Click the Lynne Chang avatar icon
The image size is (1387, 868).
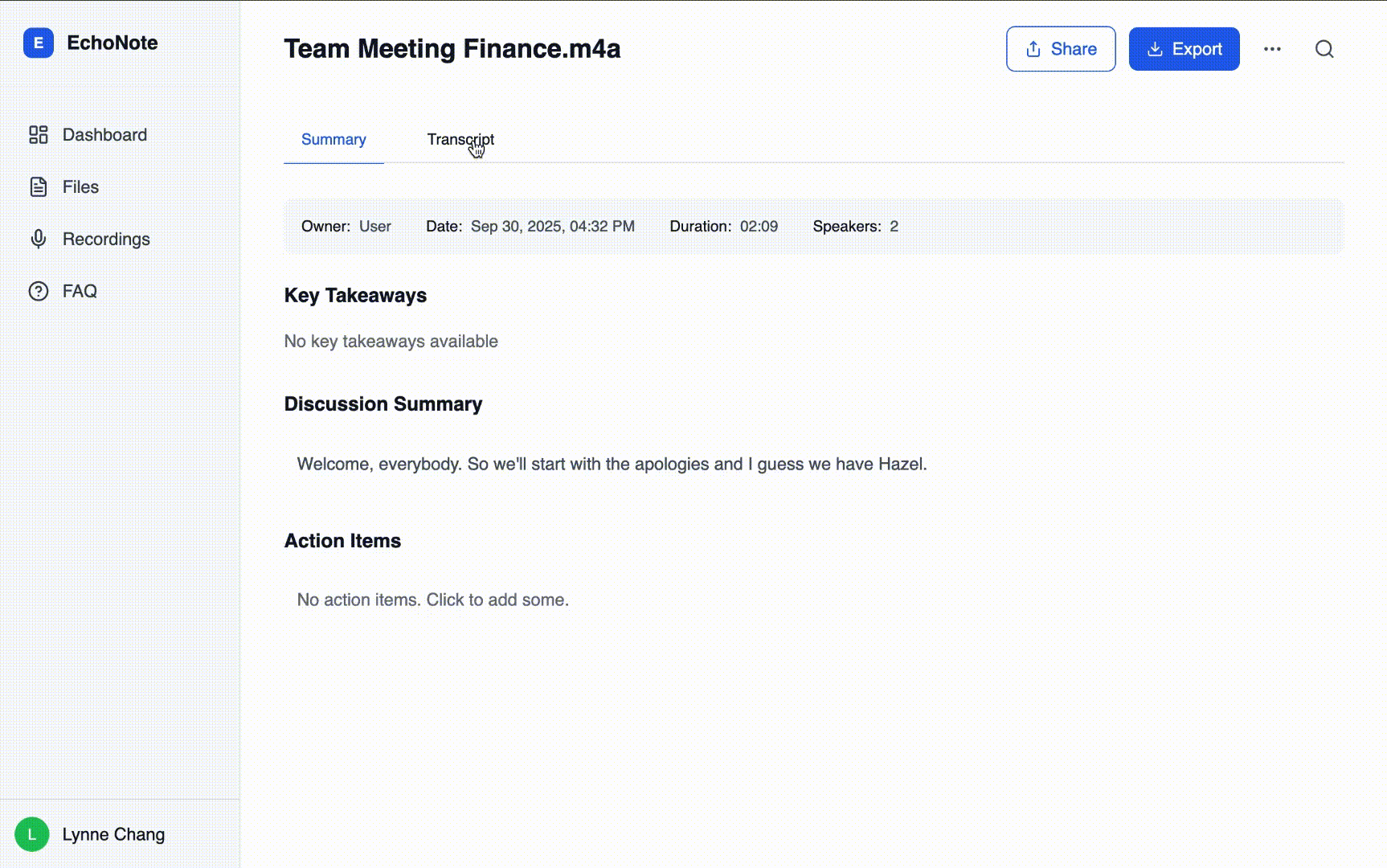[x=32, y=834]
